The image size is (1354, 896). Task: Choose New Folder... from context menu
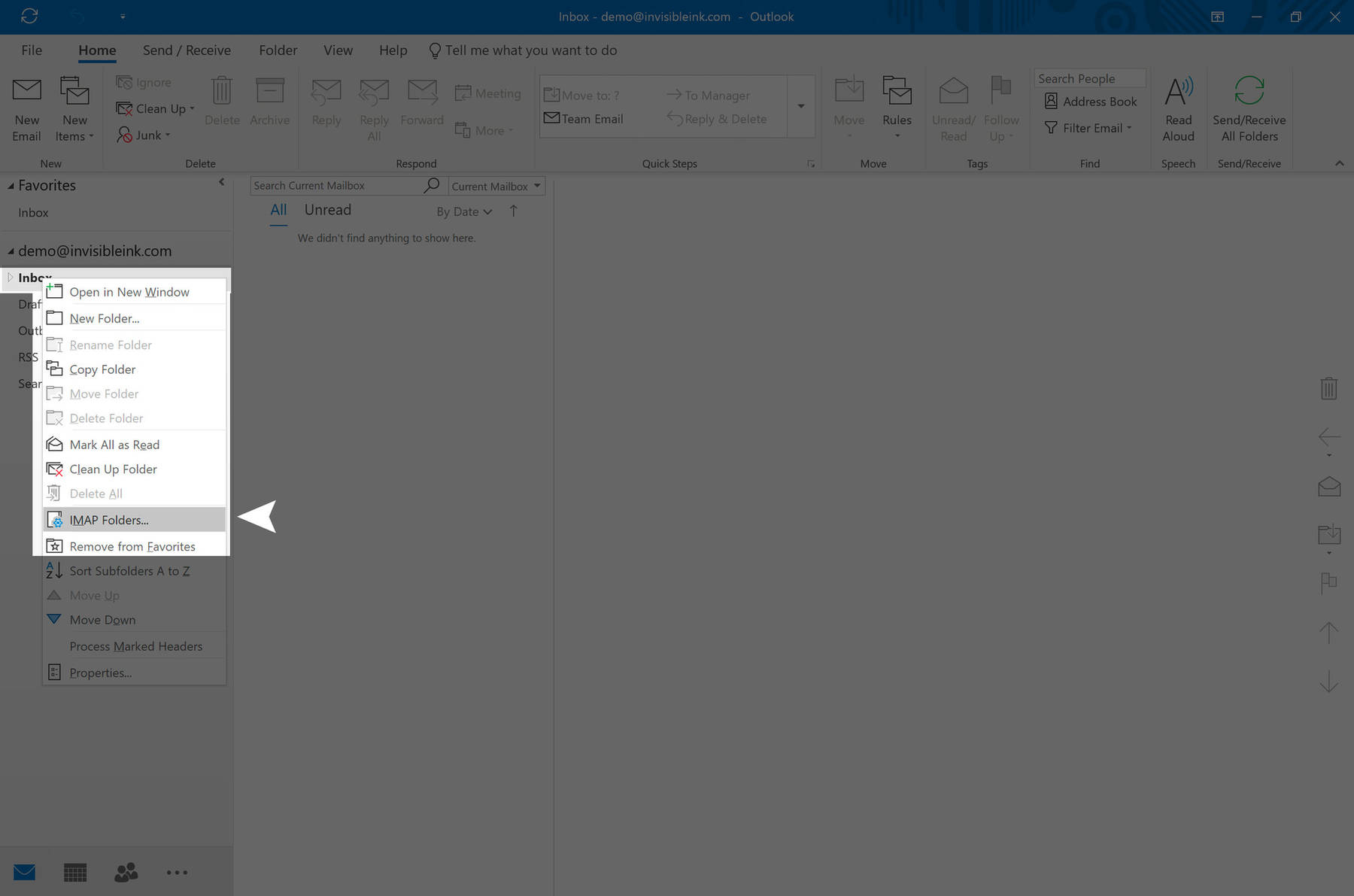135,318
